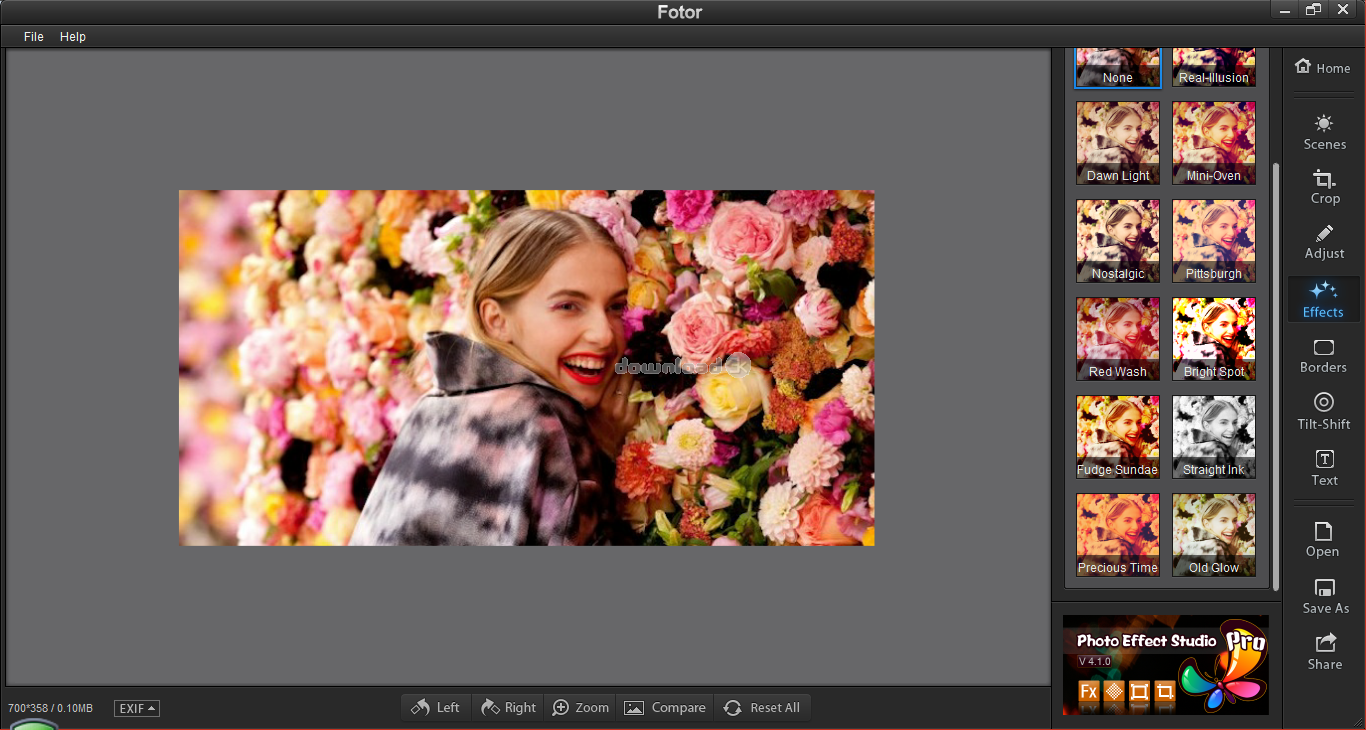This screenshot has width=1366, height=730.
Task: Apply the Straight Ink effect
Action: point(1213,437)
